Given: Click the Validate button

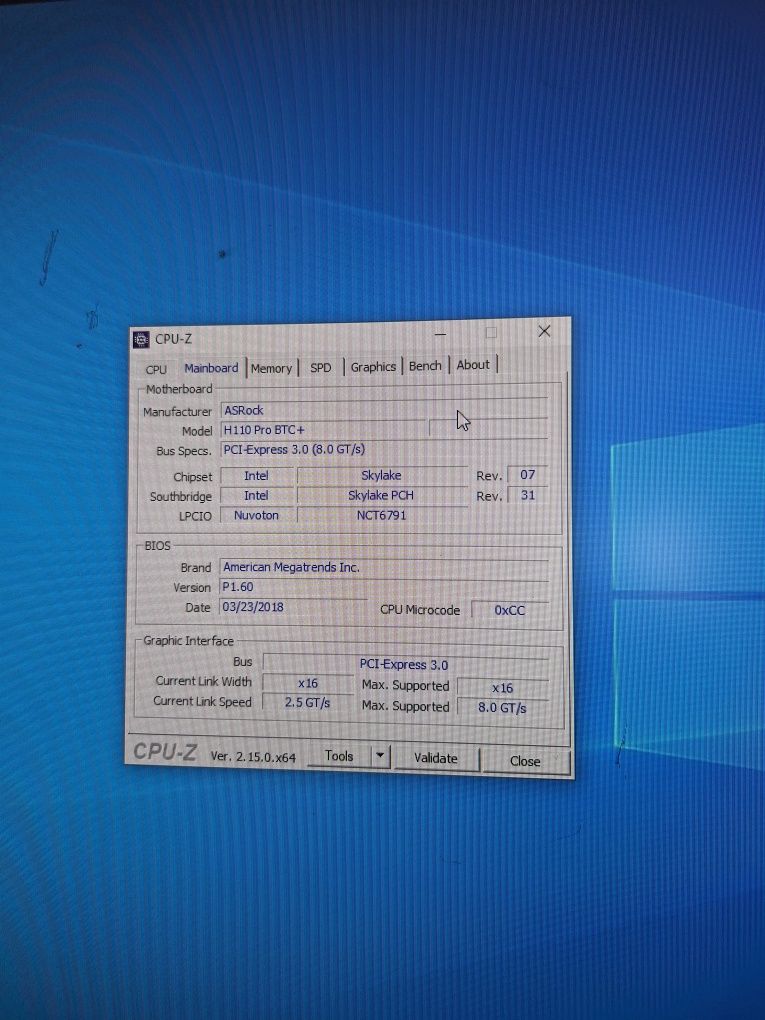Looking at the screenshot, I should [x=436, y=758].
